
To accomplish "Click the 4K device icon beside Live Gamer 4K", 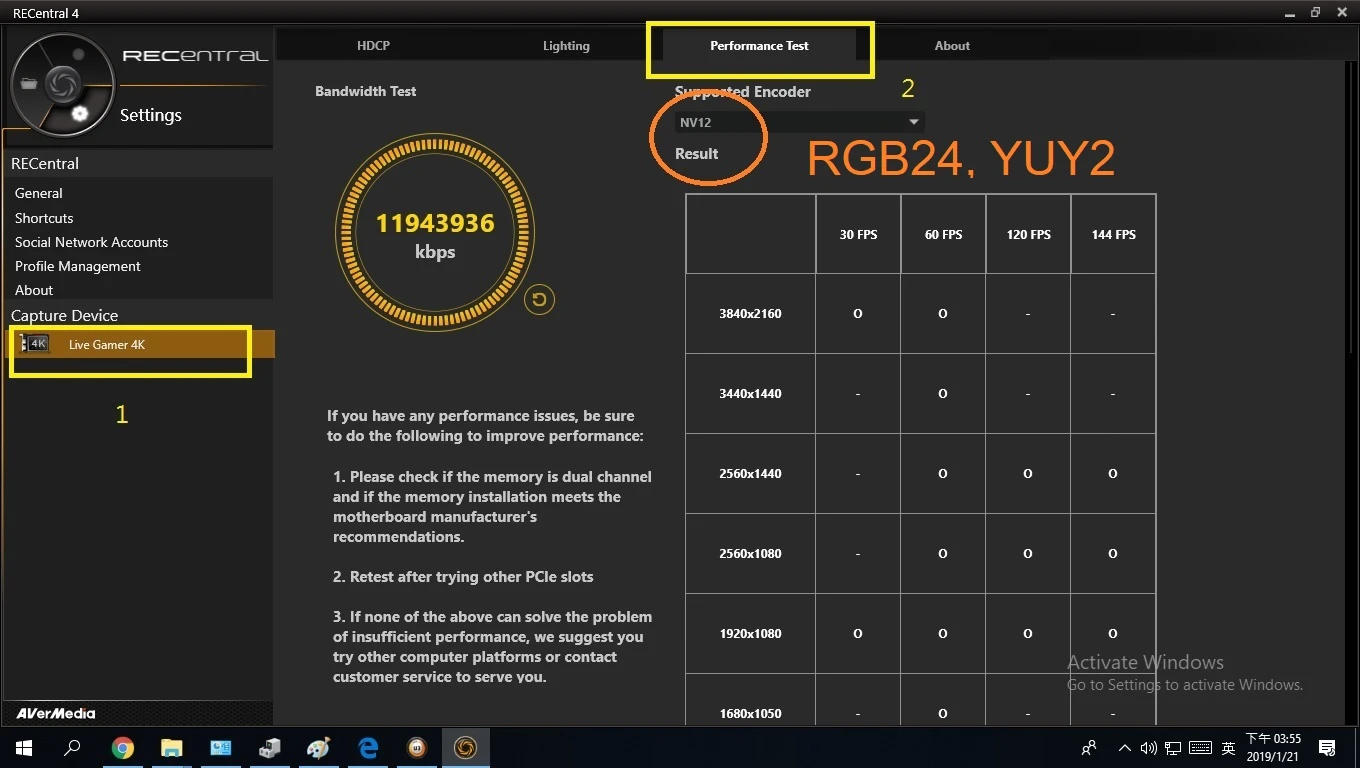I will tap(36, 344).
